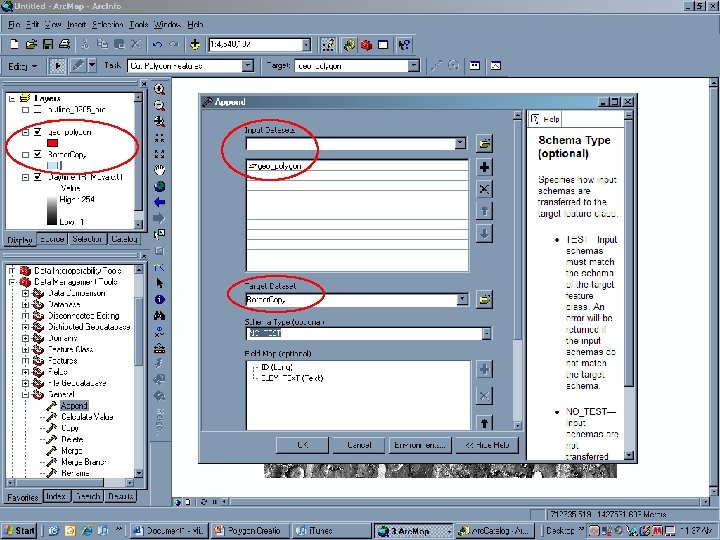This screenshot has width=720, height=540.
Task: Select ELEM_TEXT (Text) in Field Map
Action: [x=292, y=378]
